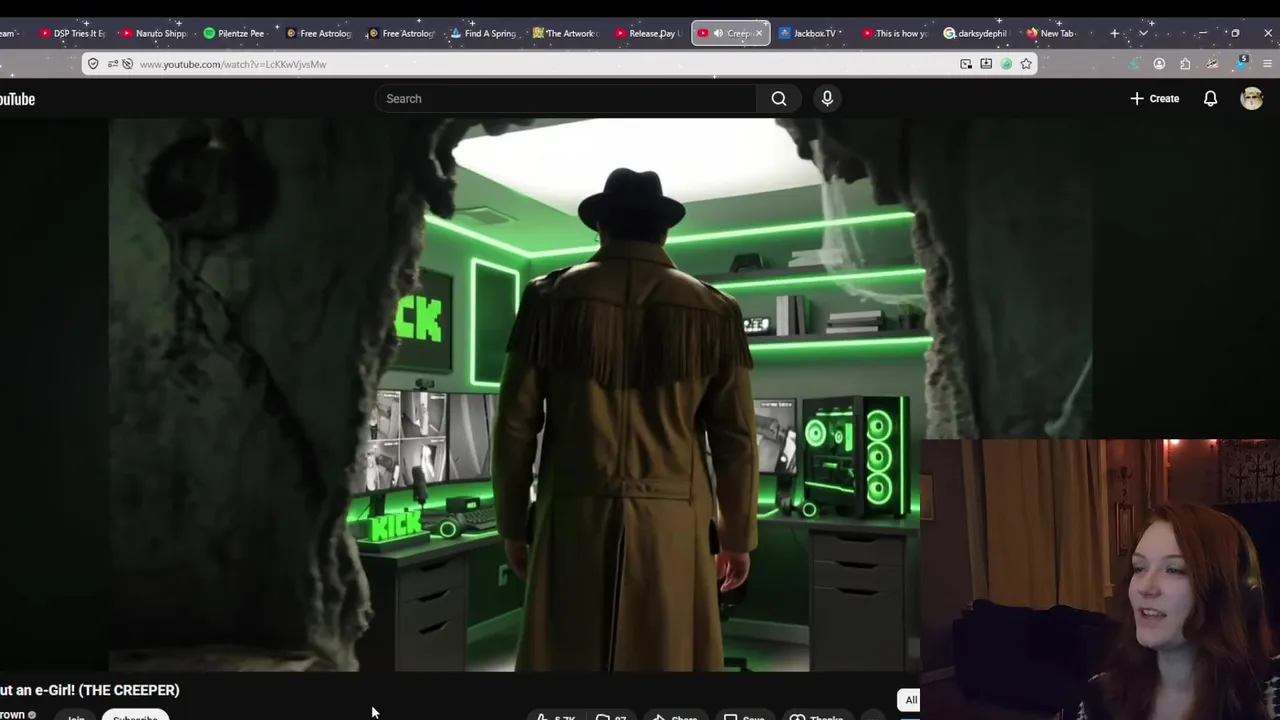The width and height of the screenshot is (1280, 720).
Task: Open the Firefox account profile icon
Action: 1159,64
